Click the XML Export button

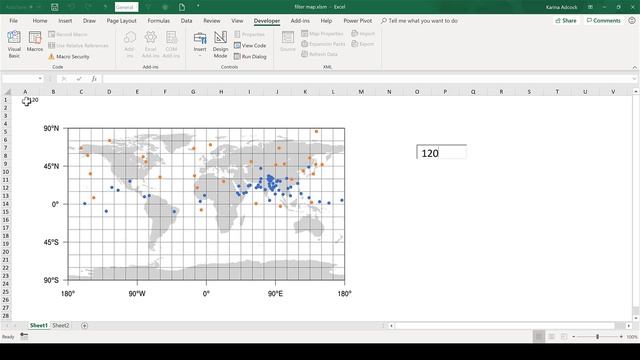click(362, 44)
